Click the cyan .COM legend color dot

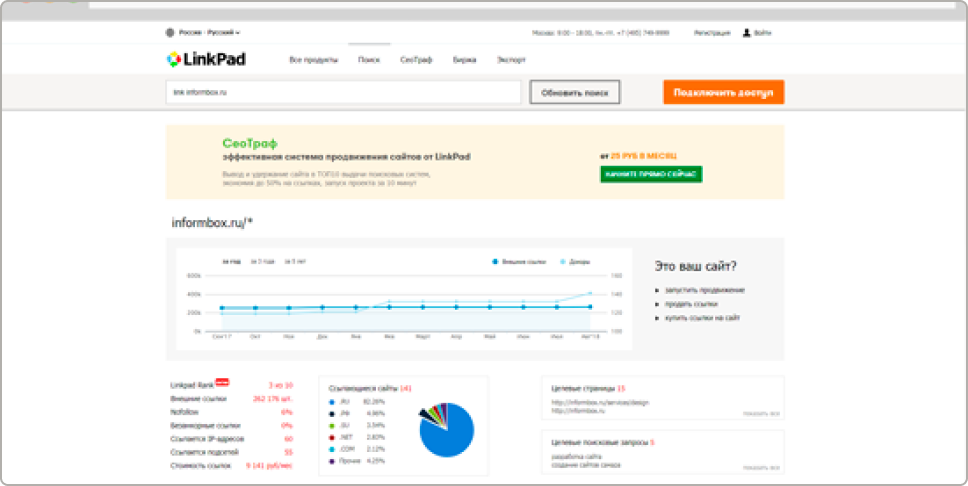click(332, 449)
